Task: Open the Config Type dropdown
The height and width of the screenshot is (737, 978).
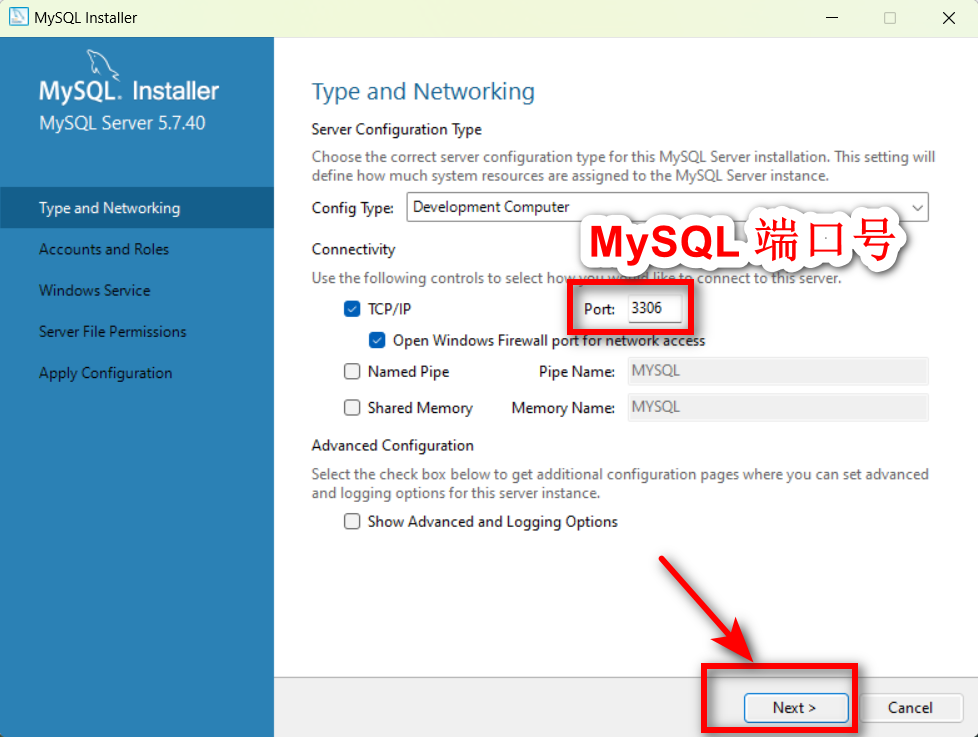Action: (667, 207)
